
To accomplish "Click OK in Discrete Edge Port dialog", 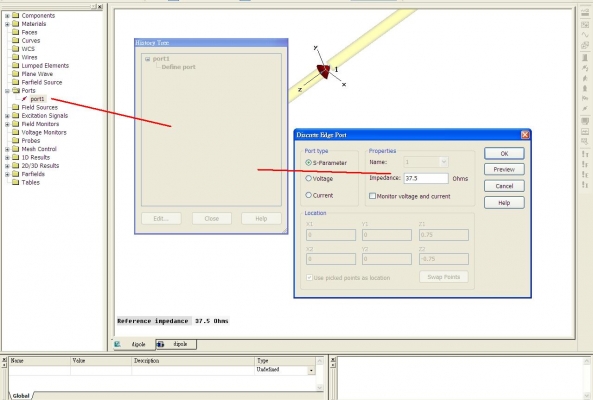I will tap(504, 153).
